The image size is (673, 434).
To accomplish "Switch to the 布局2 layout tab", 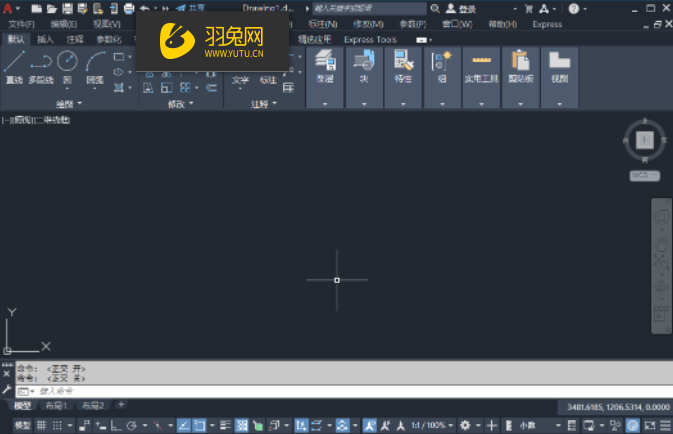I will point(93,405).
